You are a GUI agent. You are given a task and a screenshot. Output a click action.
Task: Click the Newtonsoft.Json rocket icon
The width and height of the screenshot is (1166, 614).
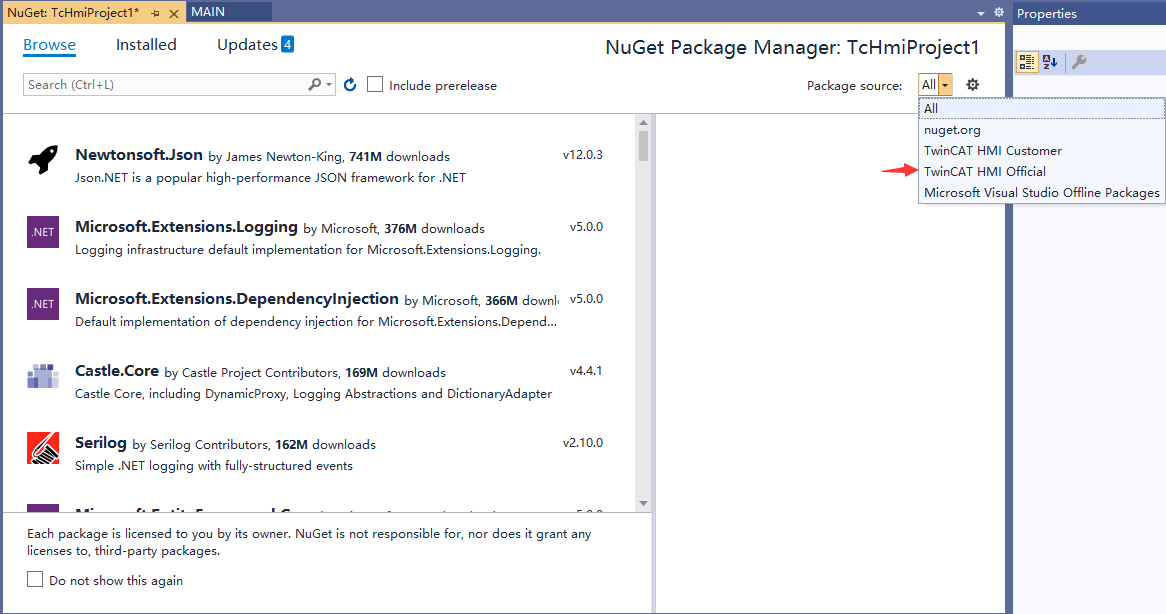[43, 160]
